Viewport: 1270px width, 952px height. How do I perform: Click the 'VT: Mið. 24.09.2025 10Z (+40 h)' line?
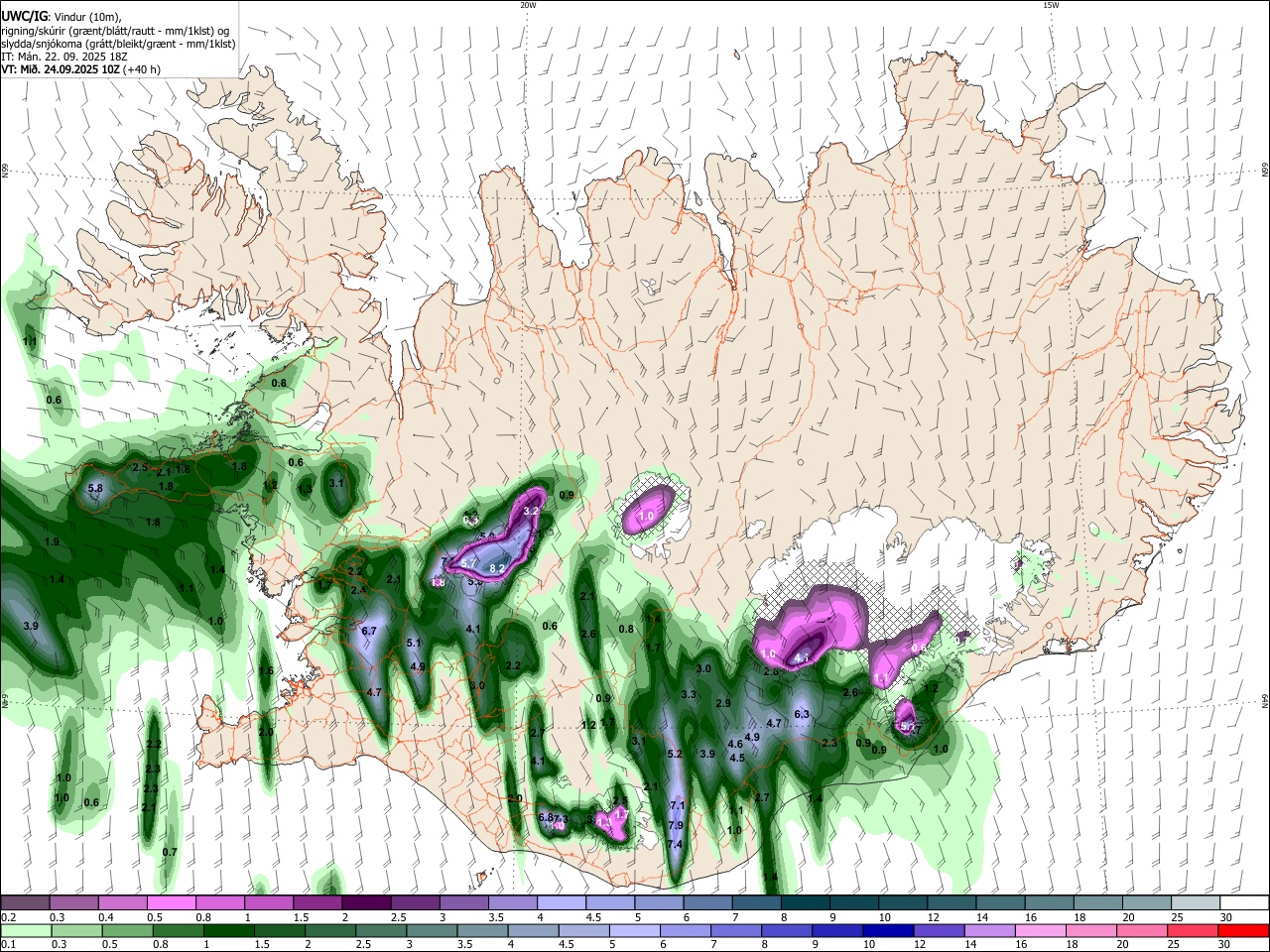point(81,69)
